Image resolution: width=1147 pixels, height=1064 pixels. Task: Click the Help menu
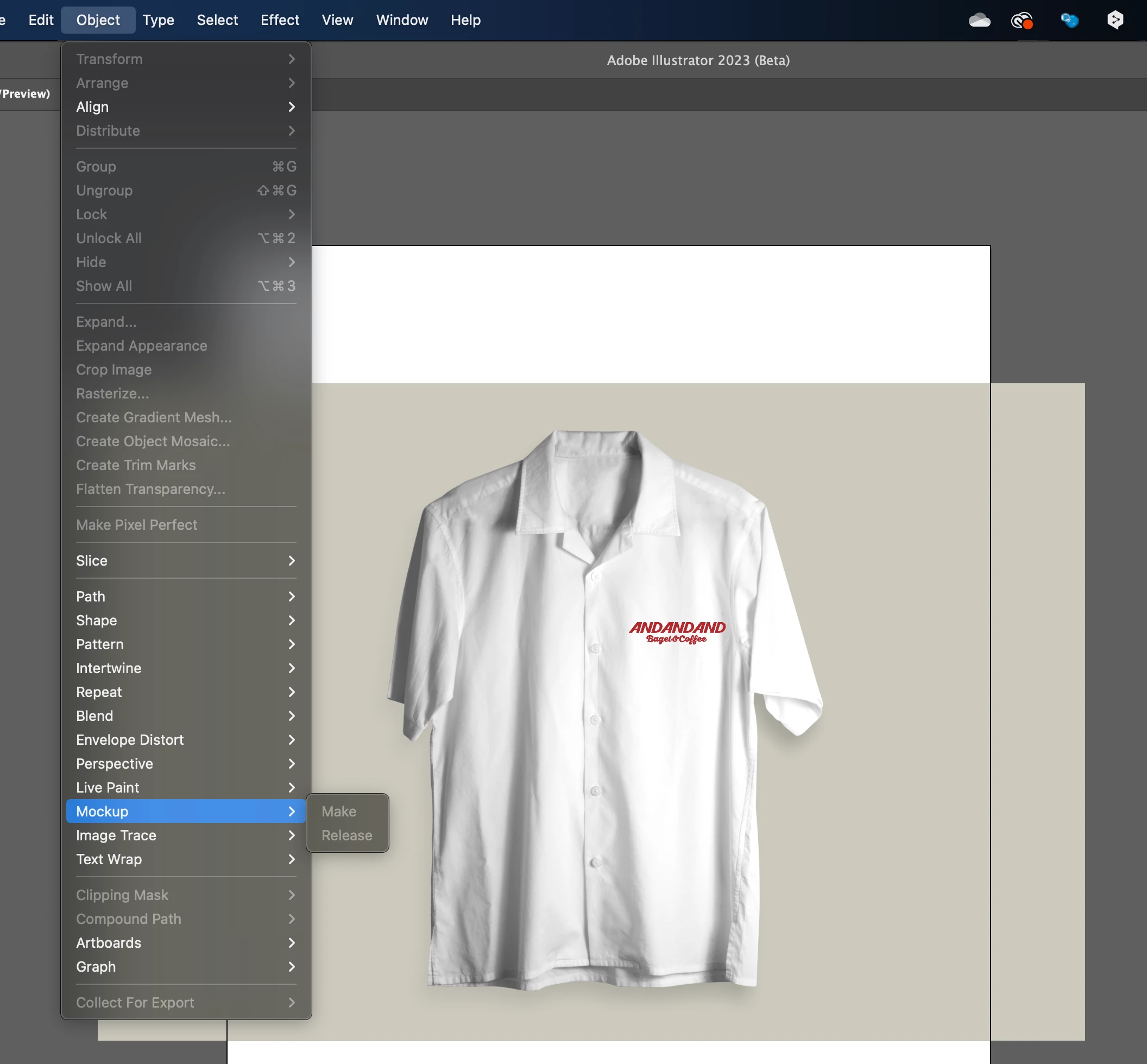[465, 20]
